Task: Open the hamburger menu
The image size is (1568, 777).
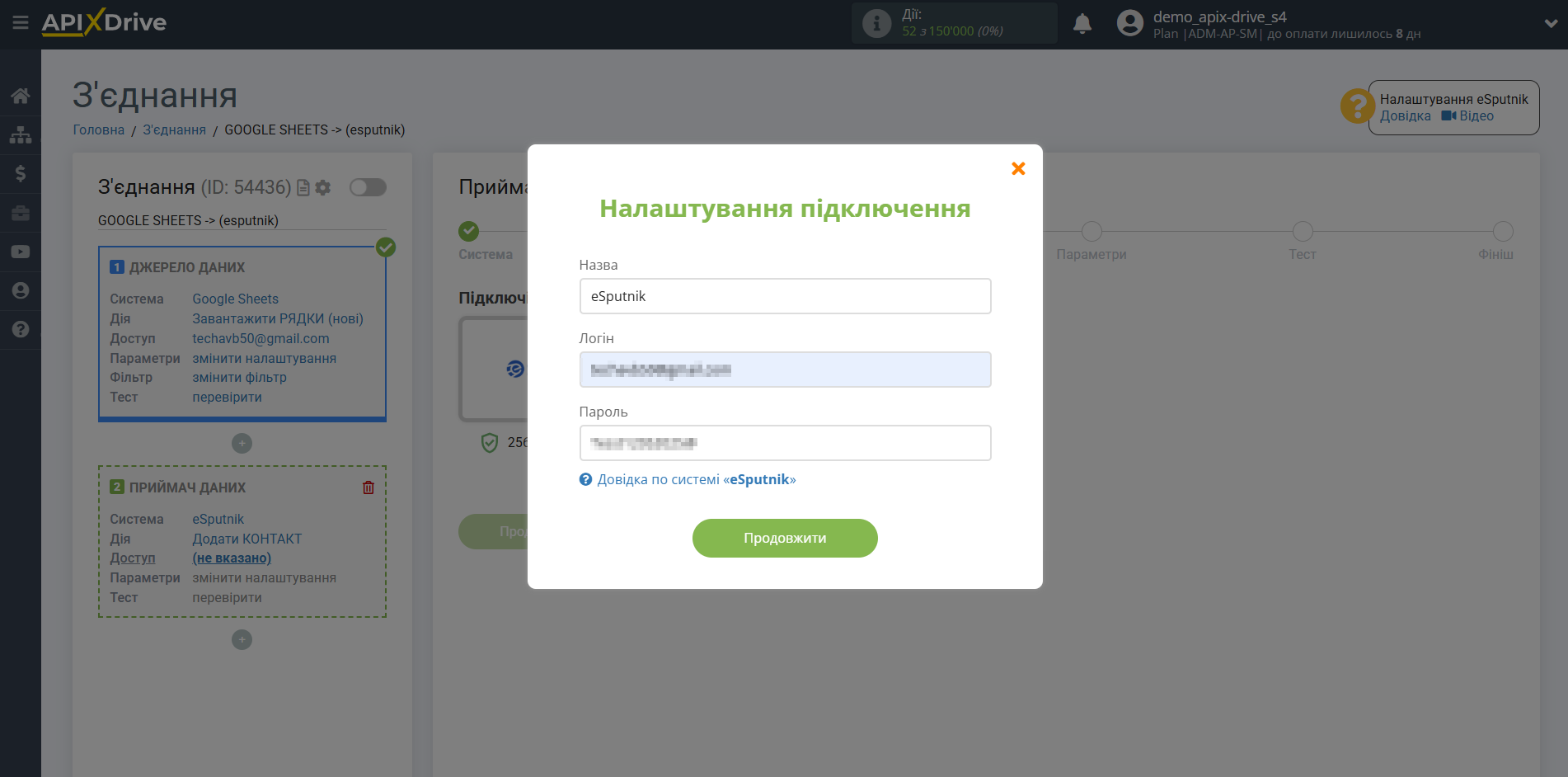Action: pyautogui.click(x=21, y=22)
